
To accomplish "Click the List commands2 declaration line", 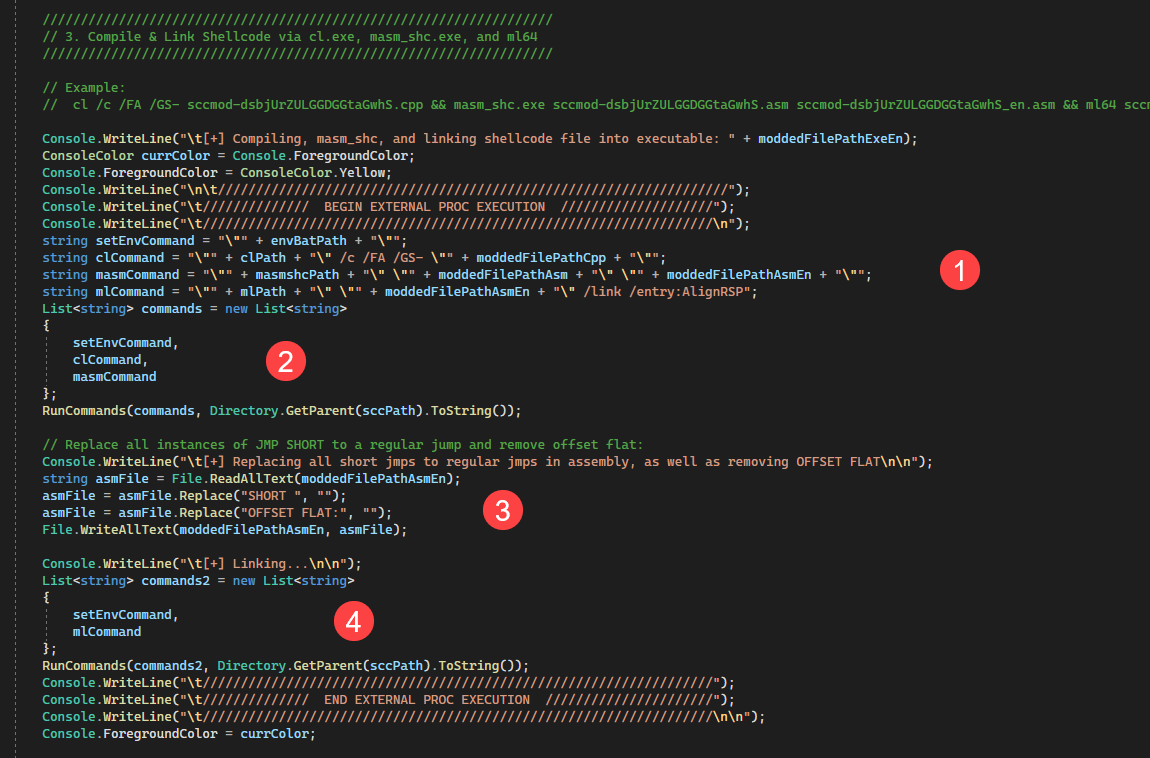I will click(x=198, y=580).
